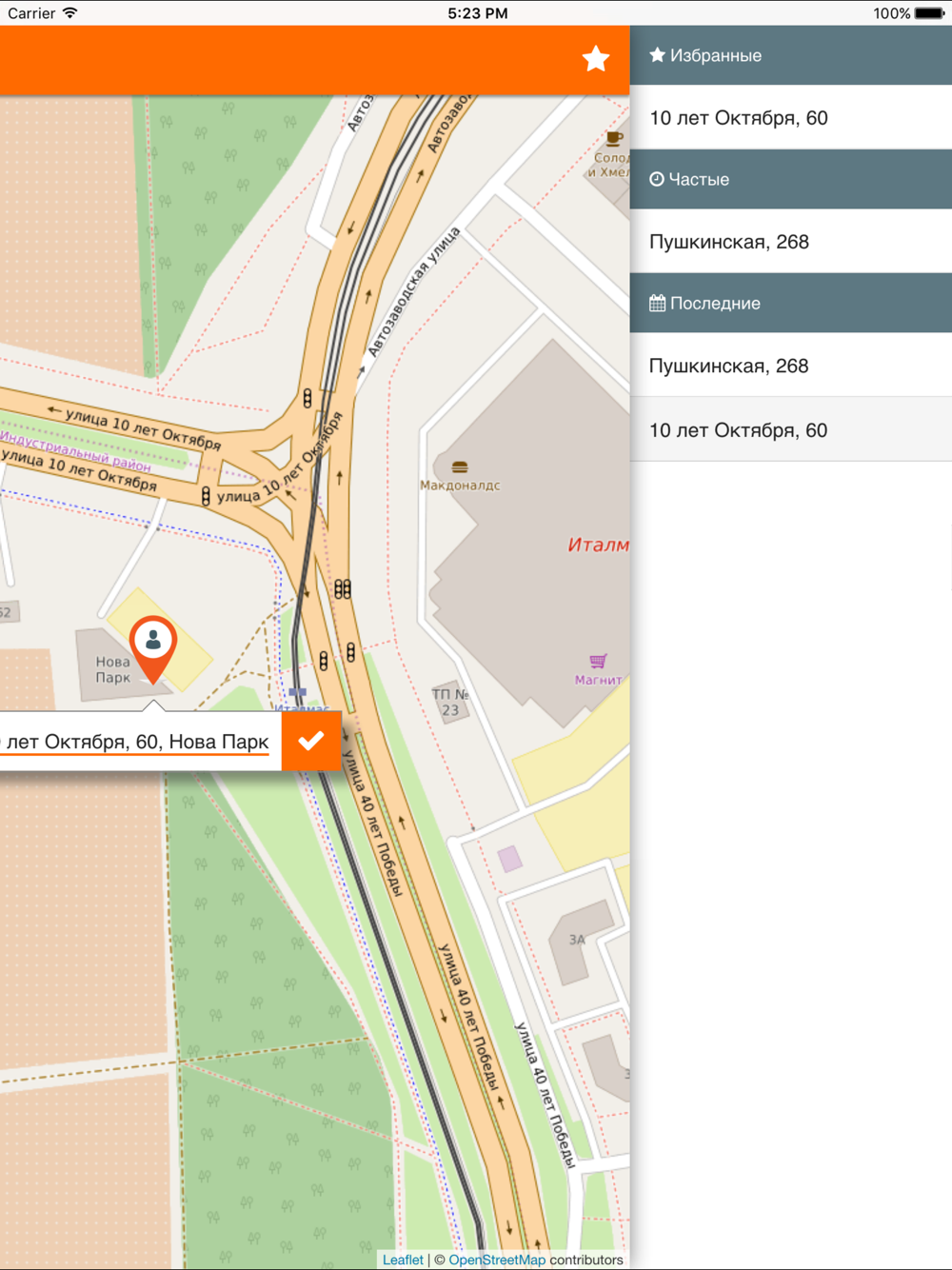952x1270 pixels.
Task: Choose favorite address 10 лет Октября, 60
Action: [791, 117]
